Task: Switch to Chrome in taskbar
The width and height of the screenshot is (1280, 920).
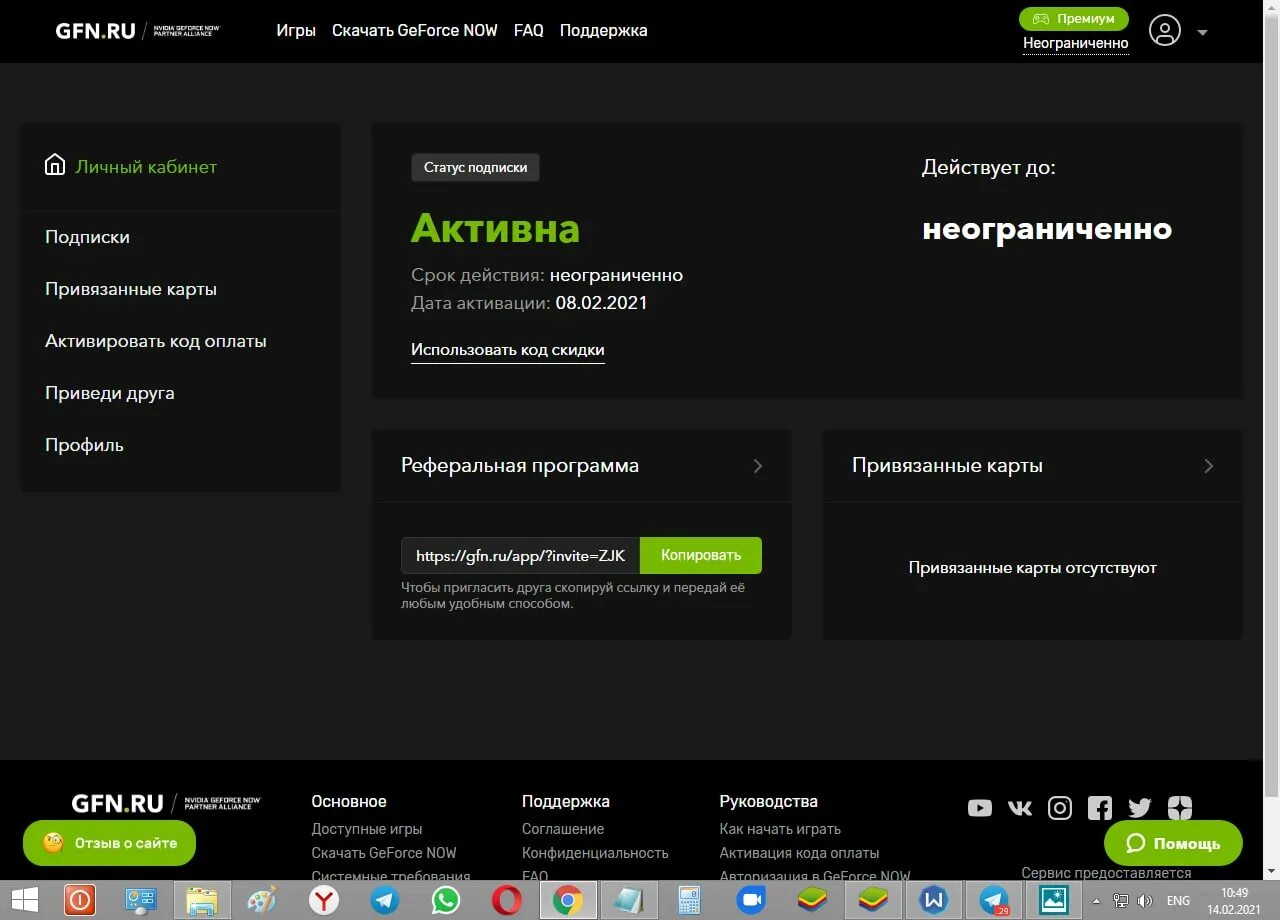Action: [x=567, y=900]
